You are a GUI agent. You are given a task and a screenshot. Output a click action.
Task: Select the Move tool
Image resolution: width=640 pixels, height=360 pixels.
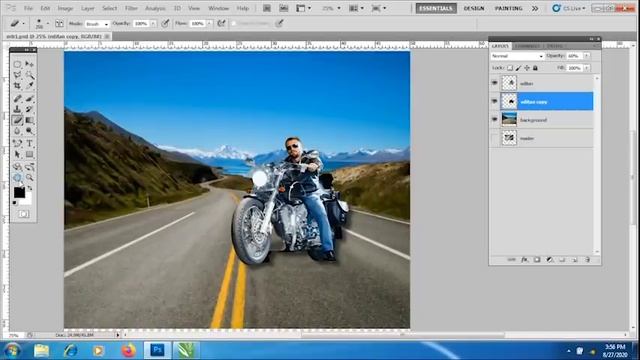pos(29,64)
